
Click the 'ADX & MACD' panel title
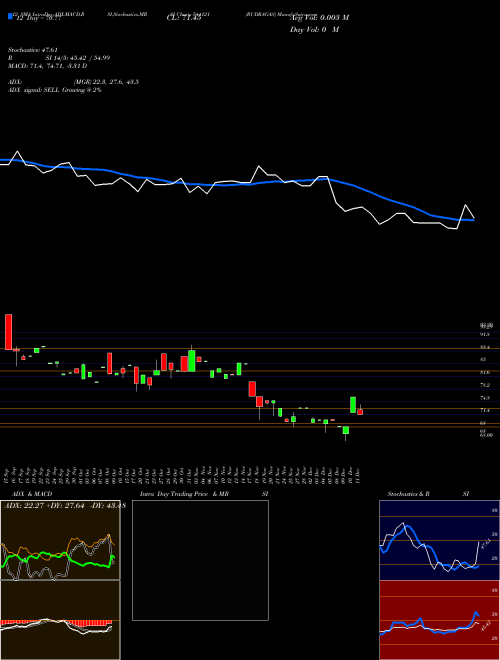coord(32,494)
